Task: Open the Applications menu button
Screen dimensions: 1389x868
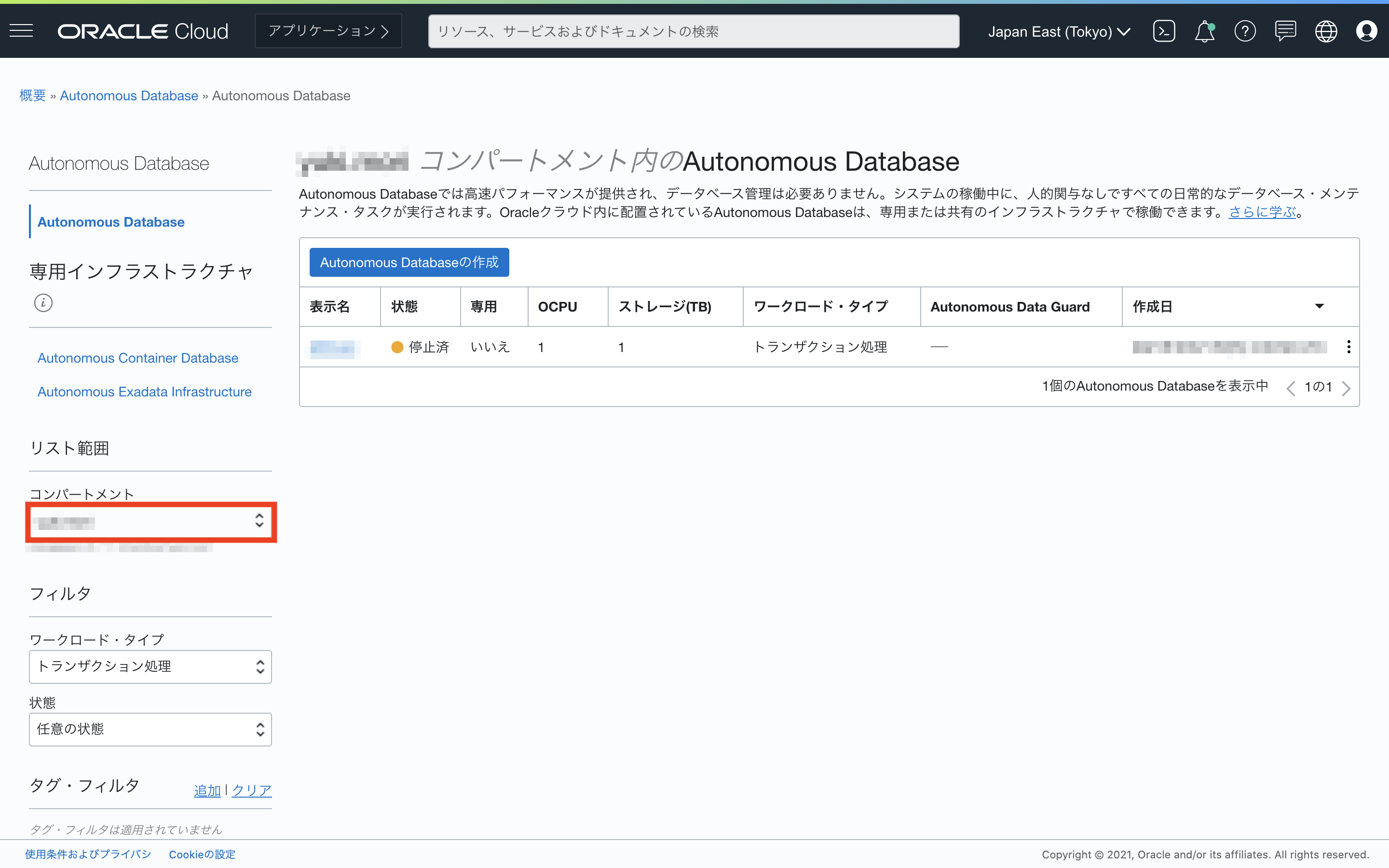Action: 328,31
